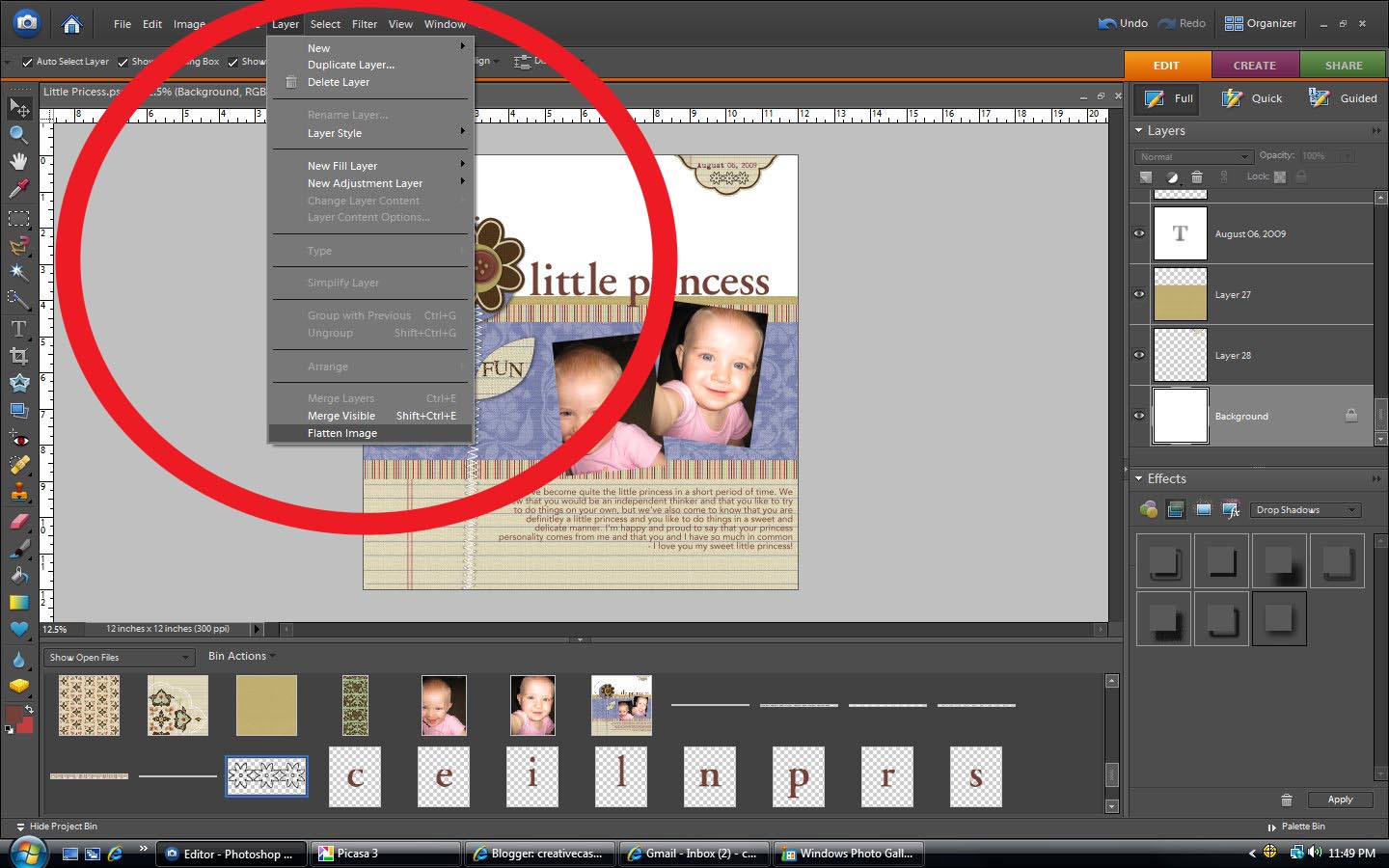Show Photo Effects in Effects panel
The image size is (1389, 868).
[1203, 509]
